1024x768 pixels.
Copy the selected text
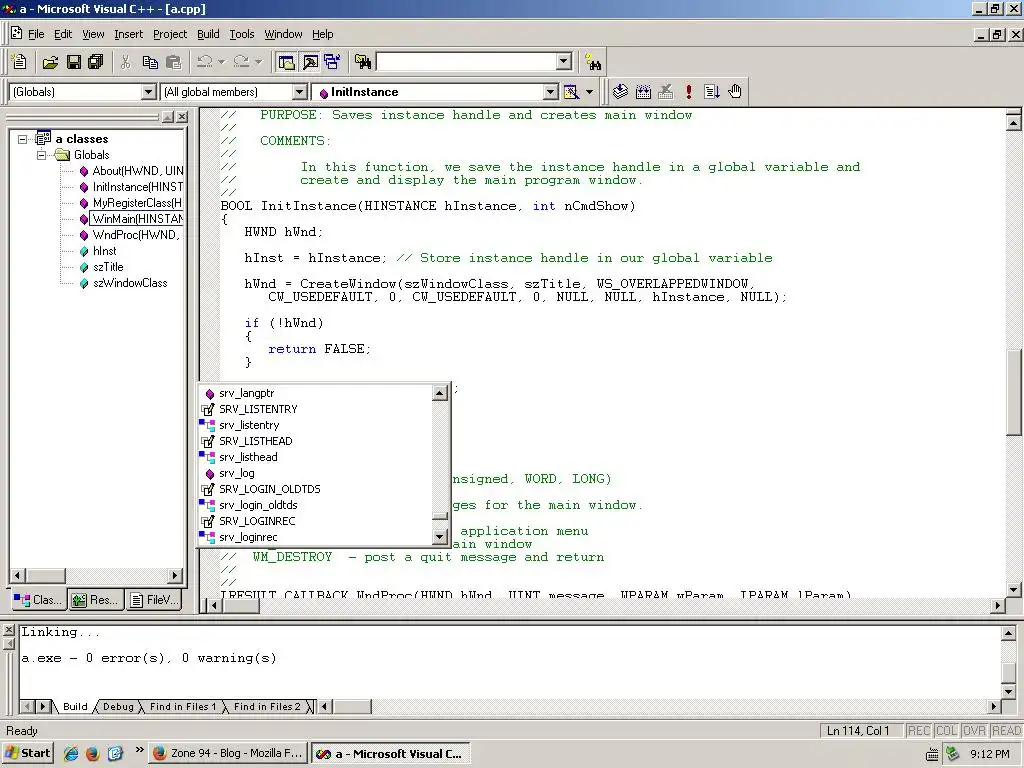click(150, 62)
